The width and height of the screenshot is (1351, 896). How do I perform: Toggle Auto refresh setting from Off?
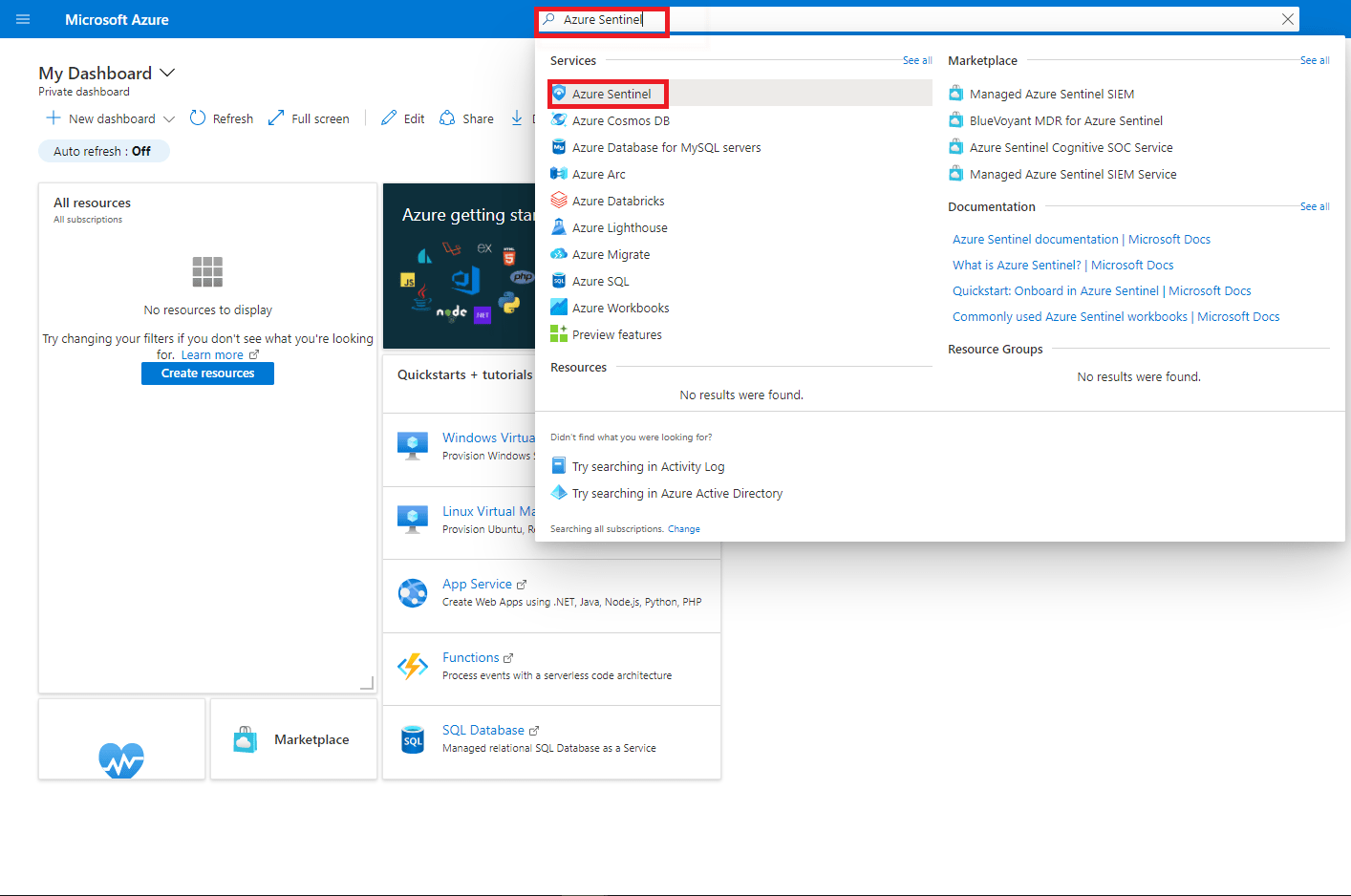[x=103, y=150]
